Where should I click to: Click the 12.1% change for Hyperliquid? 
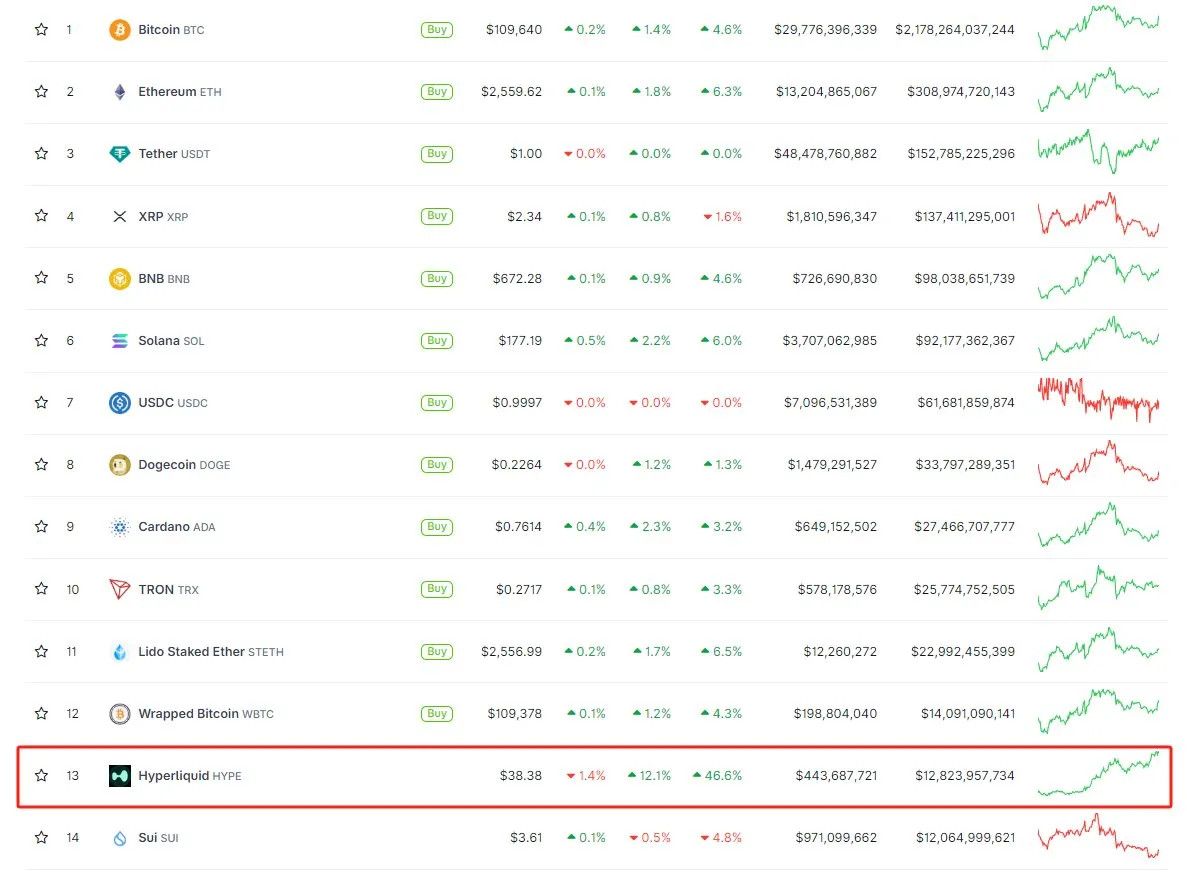650,776
